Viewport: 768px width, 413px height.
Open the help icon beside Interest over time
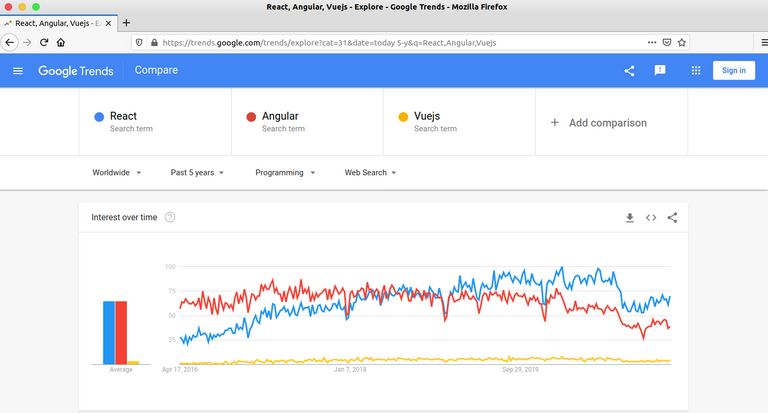tap(170, 217)
